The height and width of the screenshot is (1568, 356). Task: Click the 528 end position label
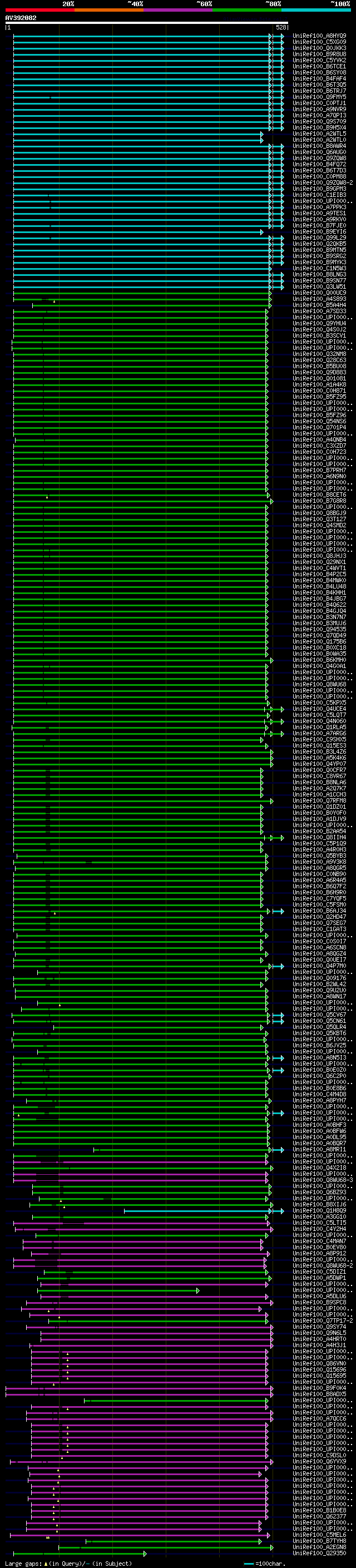(x=280, y=27)
